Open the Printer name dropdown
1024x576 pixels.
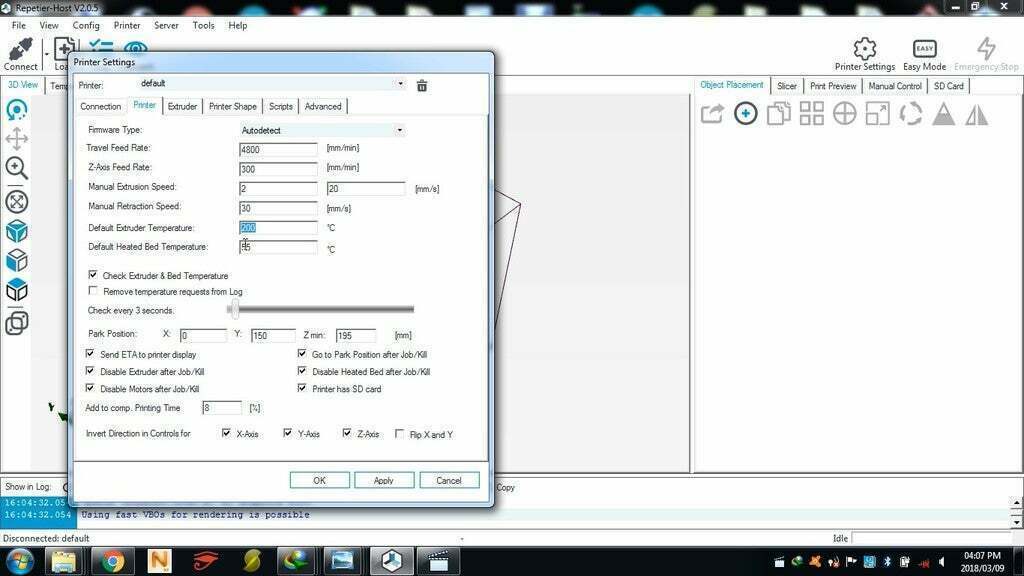tap(272, 84)
